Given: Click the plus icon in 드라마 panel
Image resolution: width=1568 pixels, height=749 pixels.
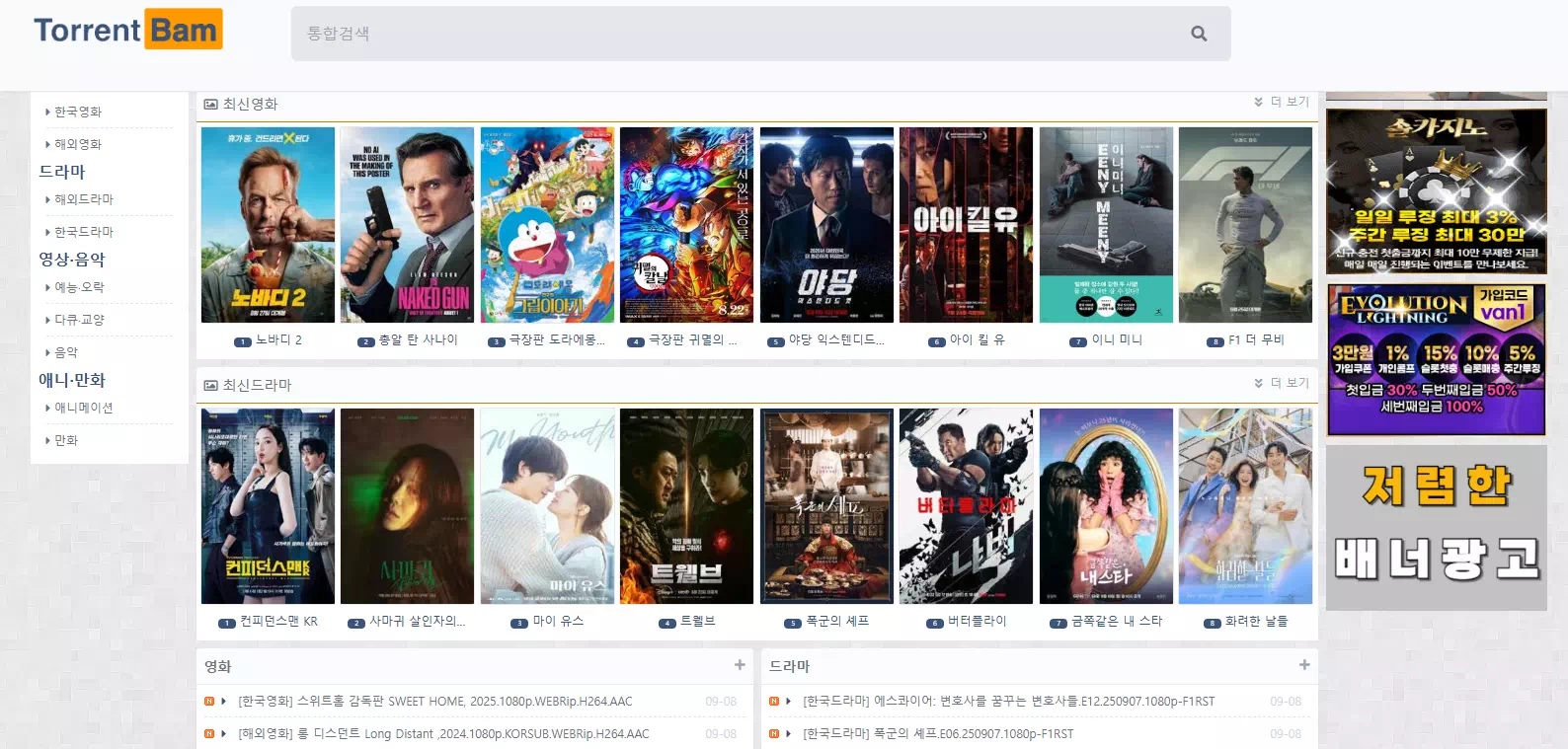Looking at the screenshot, I should tap(1304, 665).
